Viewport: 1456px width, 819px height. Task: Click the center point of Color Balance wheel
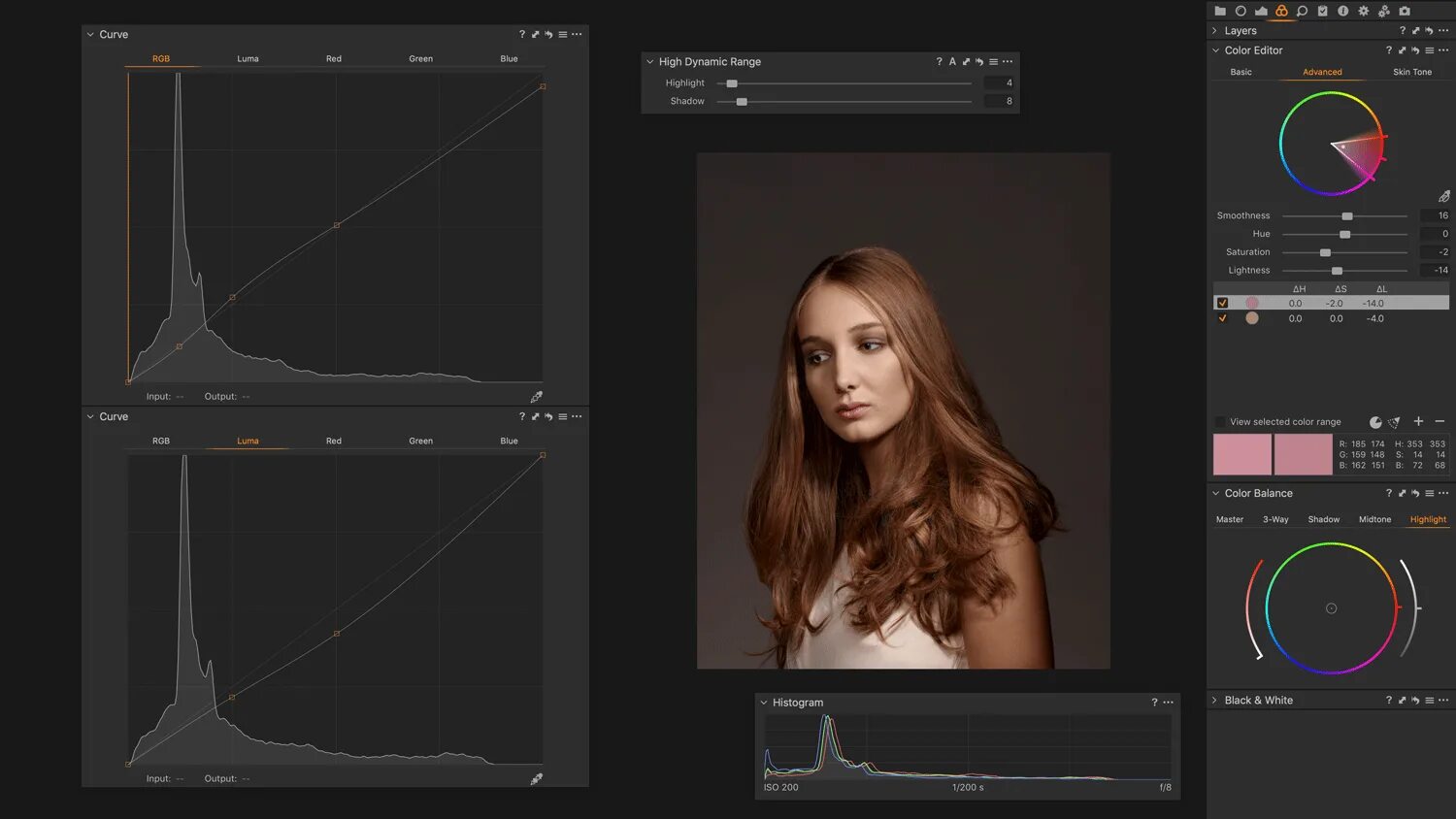point(1332,608)
